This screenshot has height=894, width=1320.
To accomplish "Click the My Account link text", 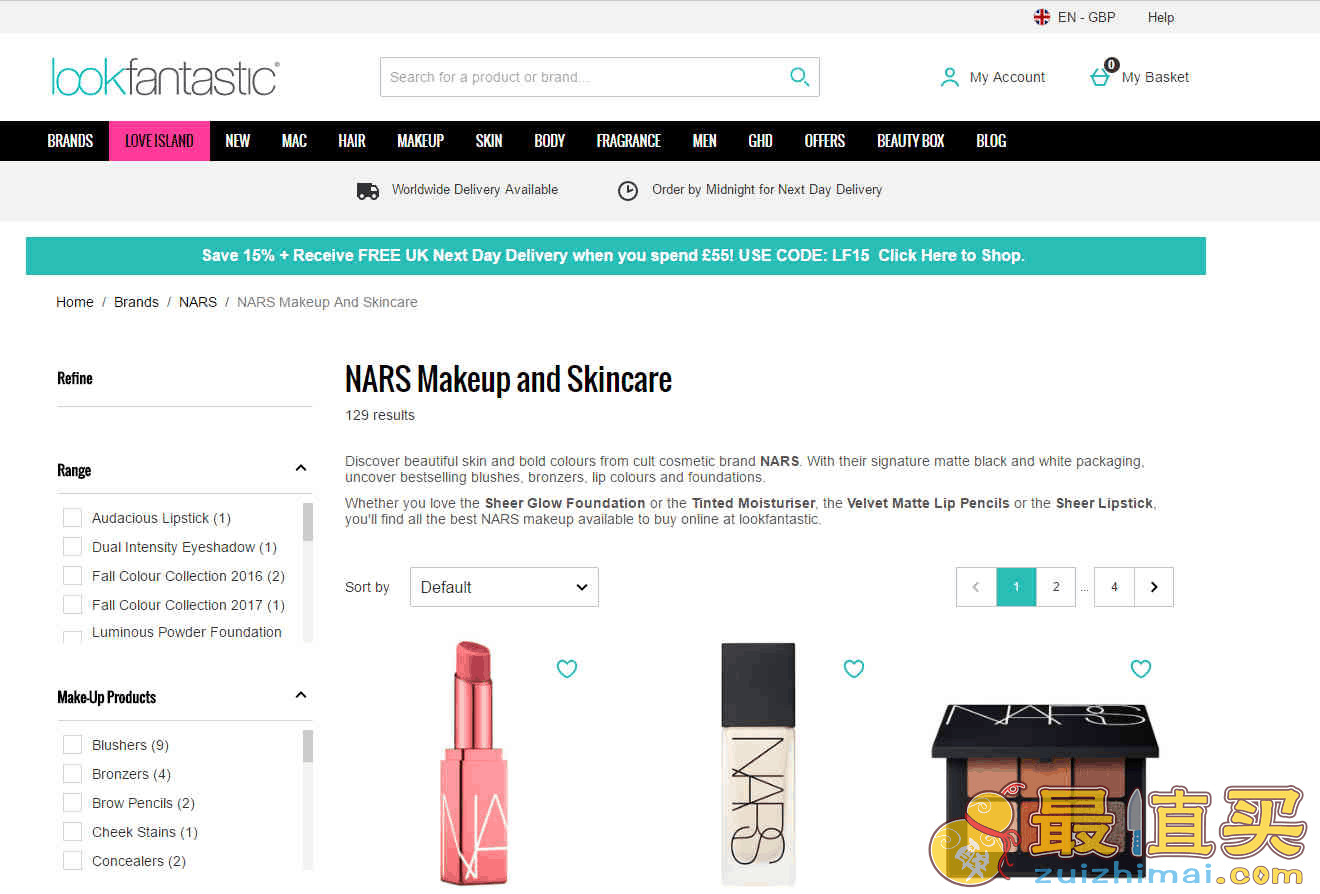I will (x=1007, y=77).
